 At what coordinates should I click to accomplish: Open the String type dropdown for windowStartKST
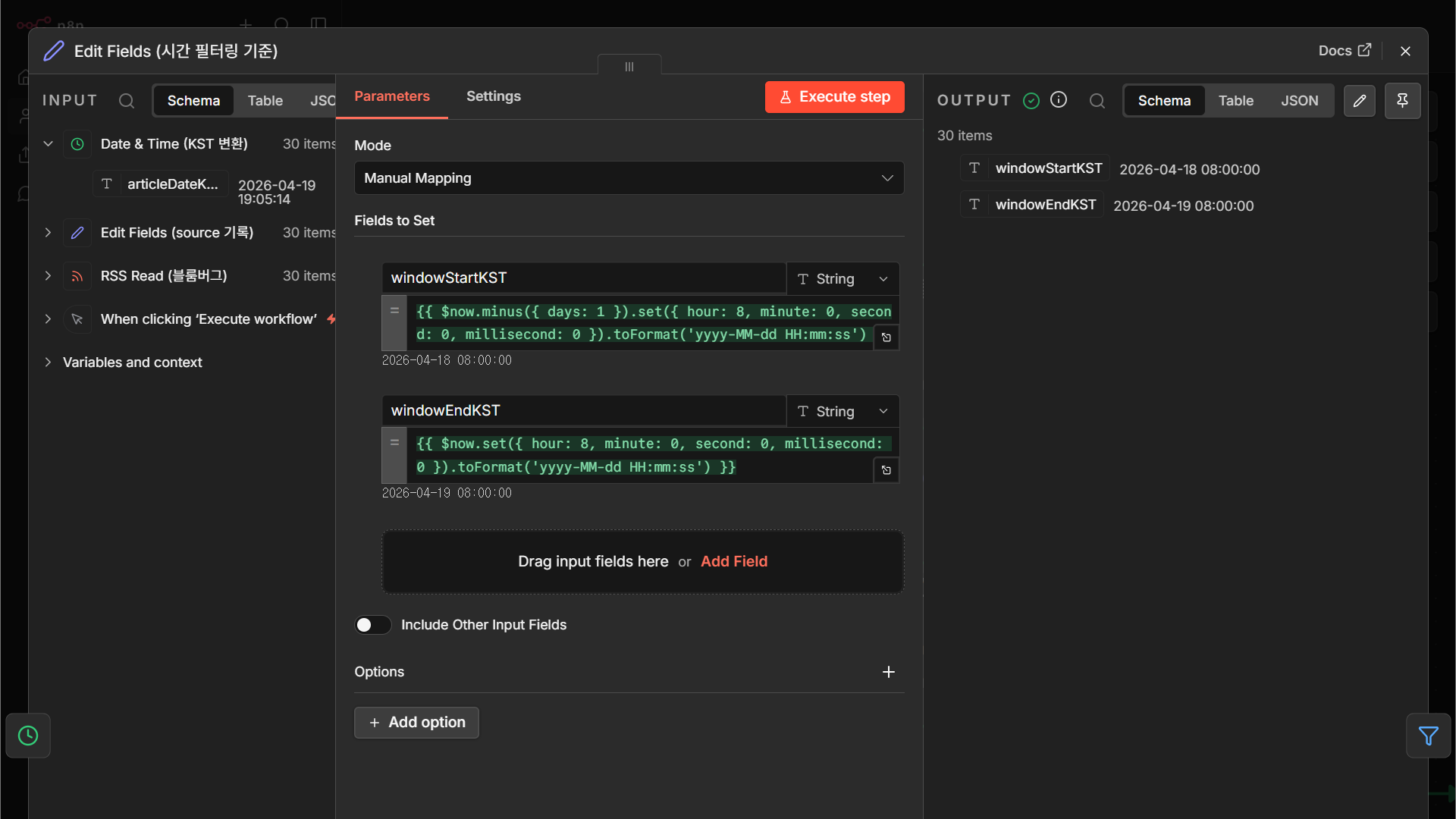[843, 279]
